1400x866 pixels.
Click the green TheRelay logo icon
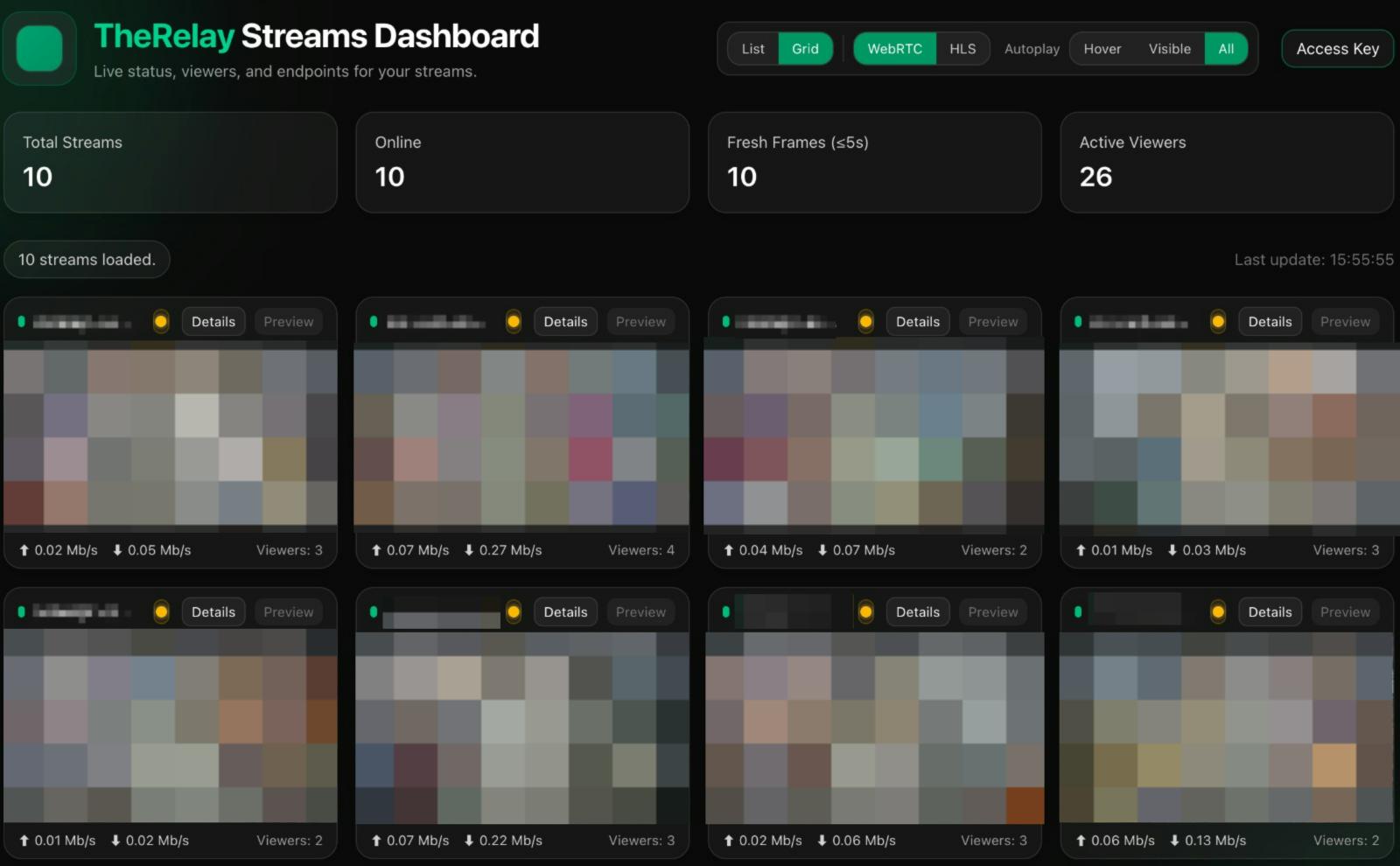point(39,48)
